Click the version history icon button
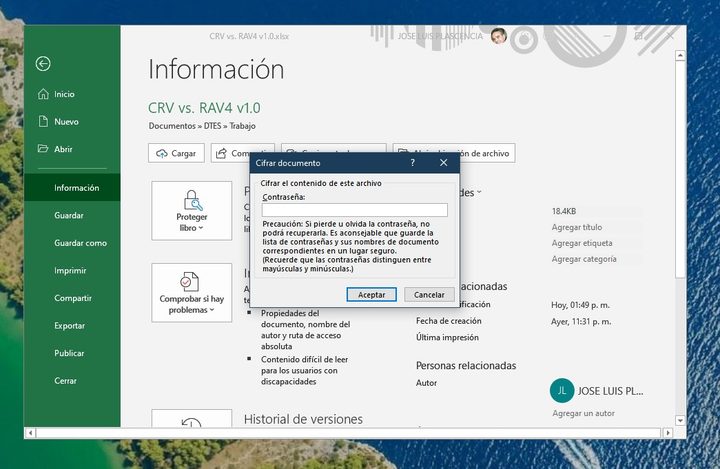This screenshot has width=720, height=469. 191,419
